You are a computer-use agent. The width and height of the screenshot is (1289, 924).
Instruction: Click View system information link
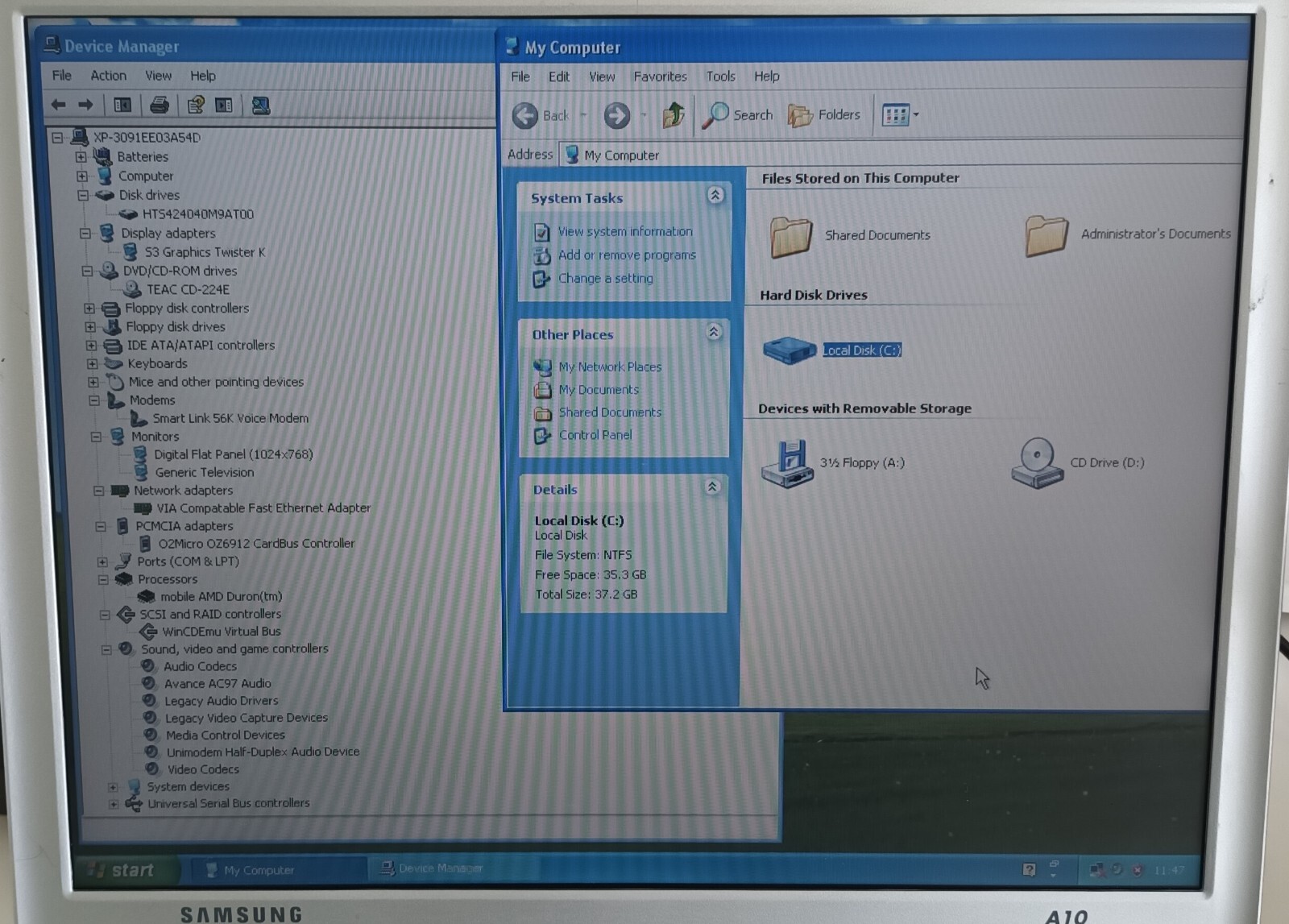click(x=625, y=231)
